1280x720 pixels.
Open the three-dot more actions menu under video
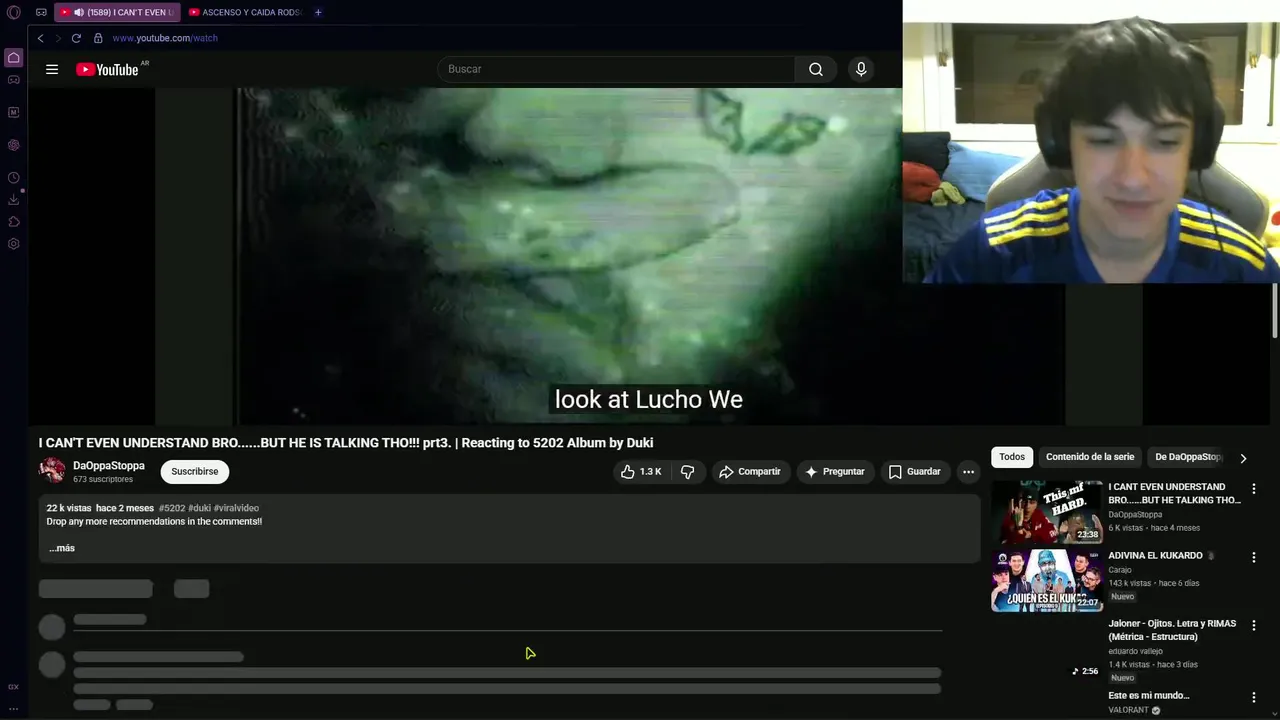point(968,472)
